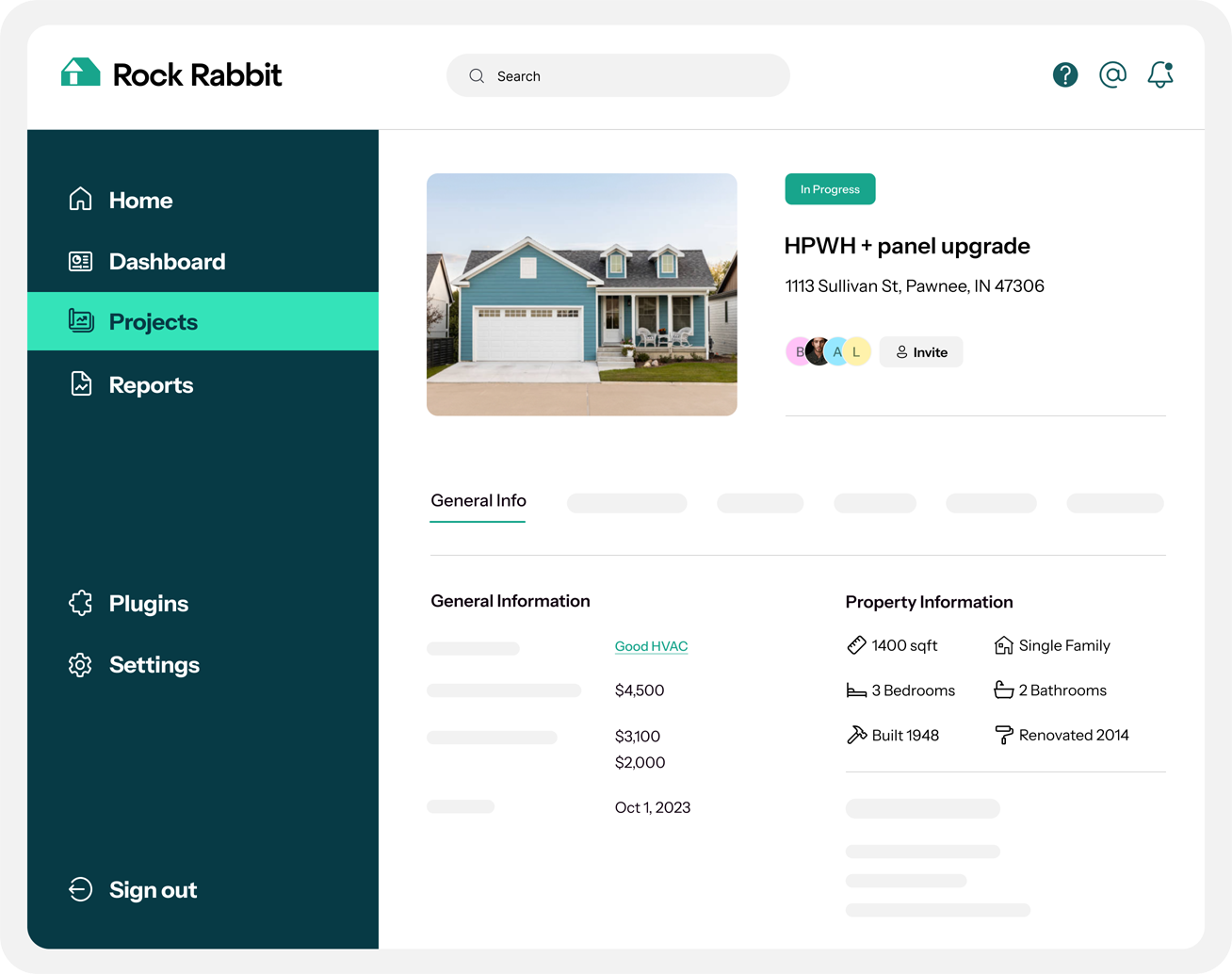
Task: Click the Rock Rabbit house logo
Action: pyautogui.click(x=80, y=73)
